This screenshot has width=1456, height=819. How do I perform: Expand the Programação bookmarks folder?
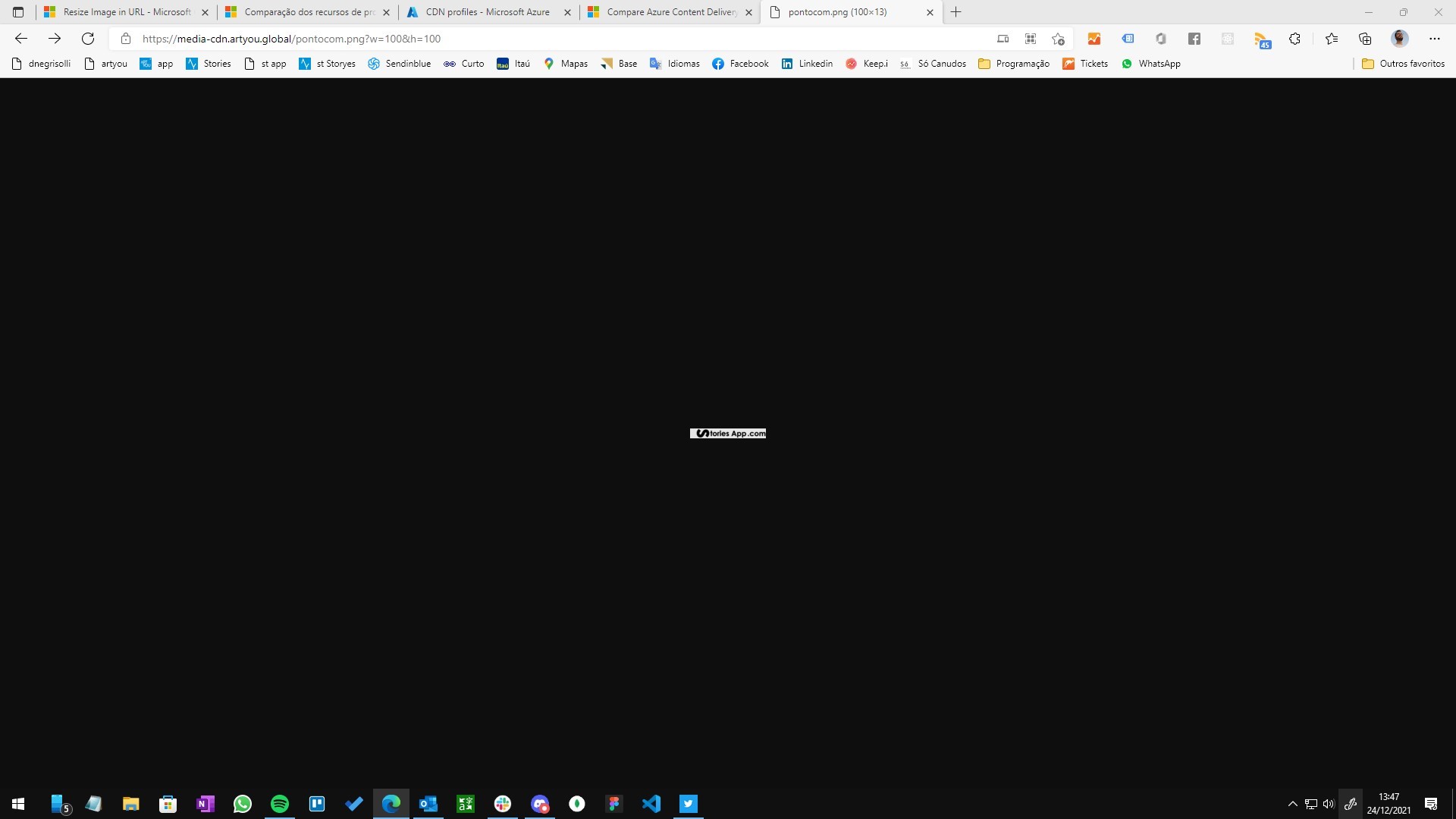(1014, 64)
